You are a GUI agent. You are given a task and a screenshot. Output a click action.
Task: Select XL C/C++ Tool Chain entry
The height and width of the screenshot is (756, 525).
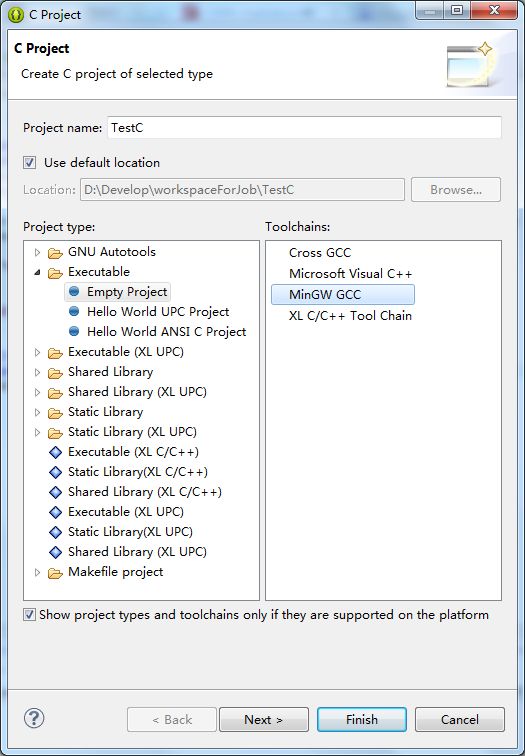[350, 316]
